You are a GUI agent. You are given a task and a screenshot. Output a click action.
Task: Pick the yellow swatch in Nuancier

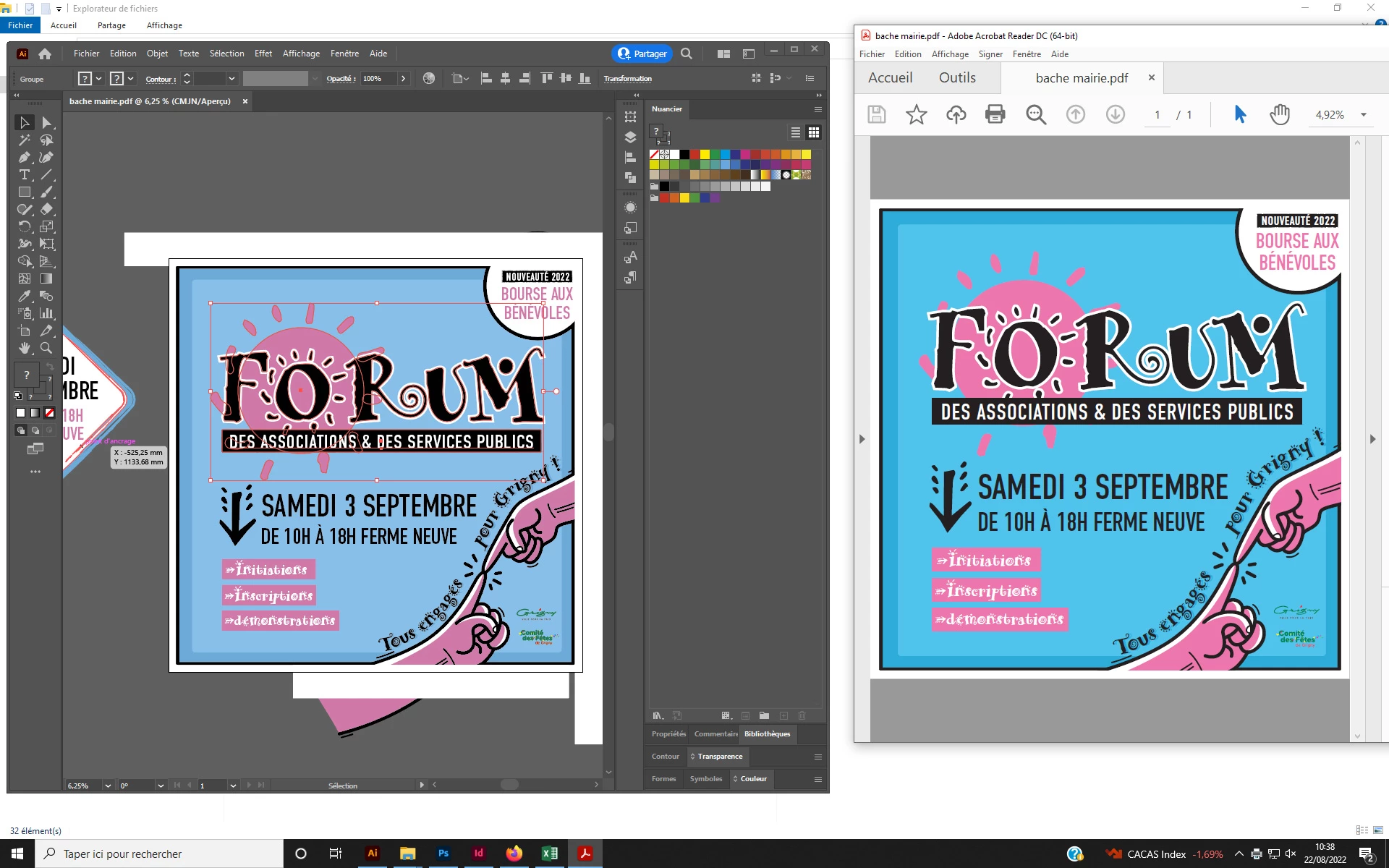(705, 154)
